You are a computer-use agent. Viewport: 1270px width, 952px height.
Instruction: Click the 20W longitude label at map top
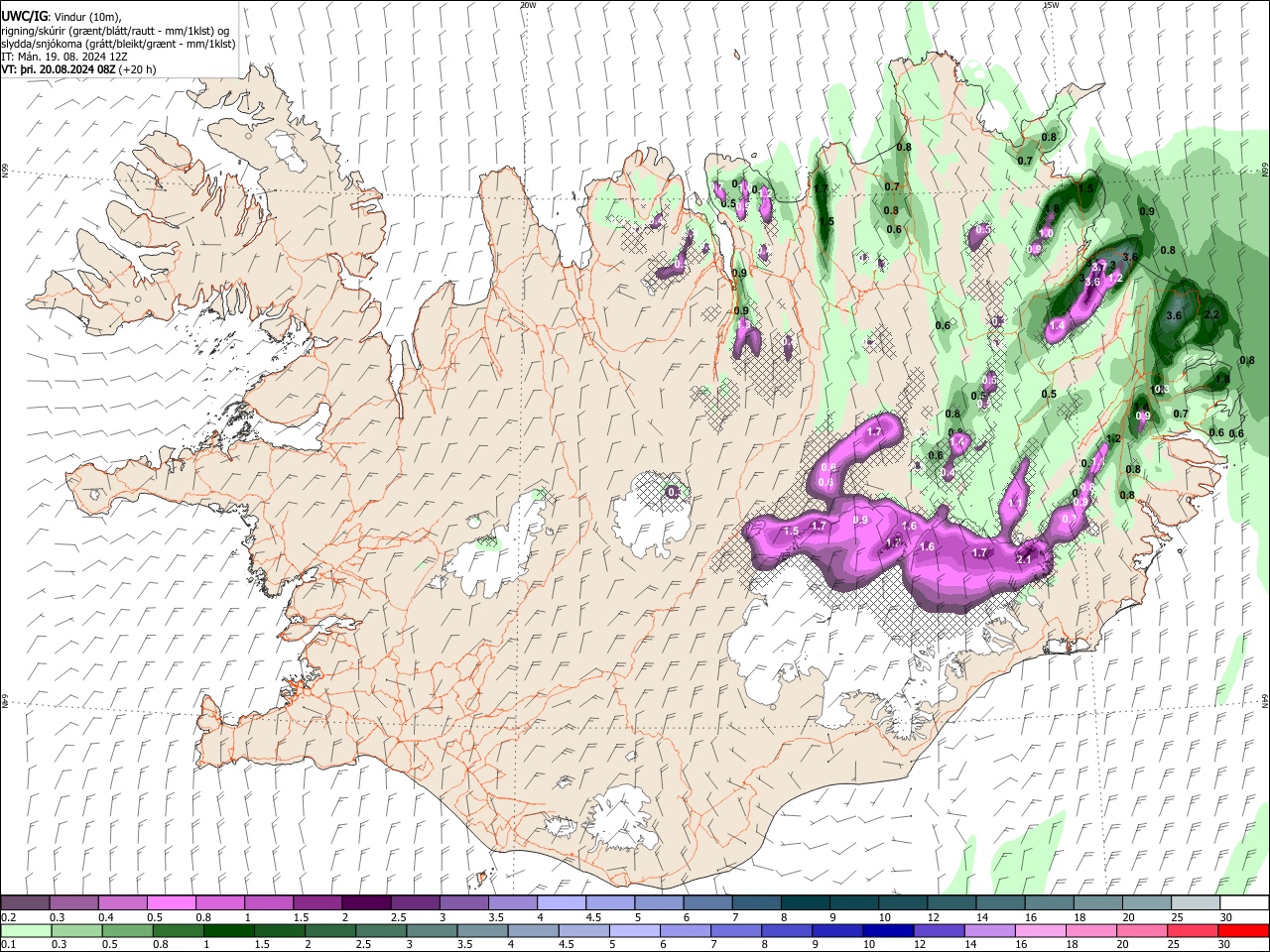[528, 5]
